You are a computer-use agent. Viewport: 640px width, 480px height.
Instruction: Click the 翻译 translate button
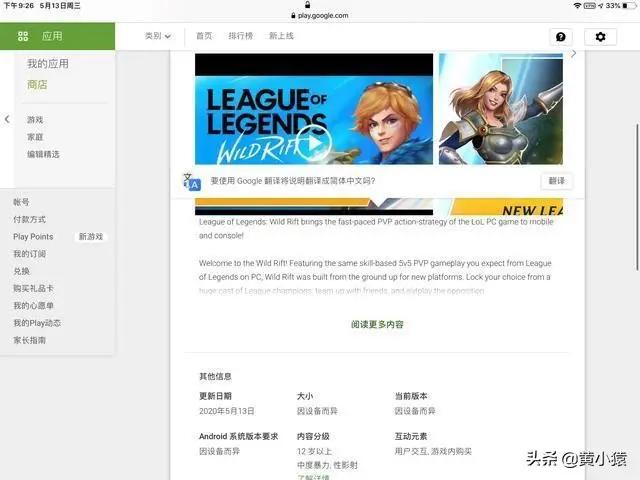tap(557, 181)
